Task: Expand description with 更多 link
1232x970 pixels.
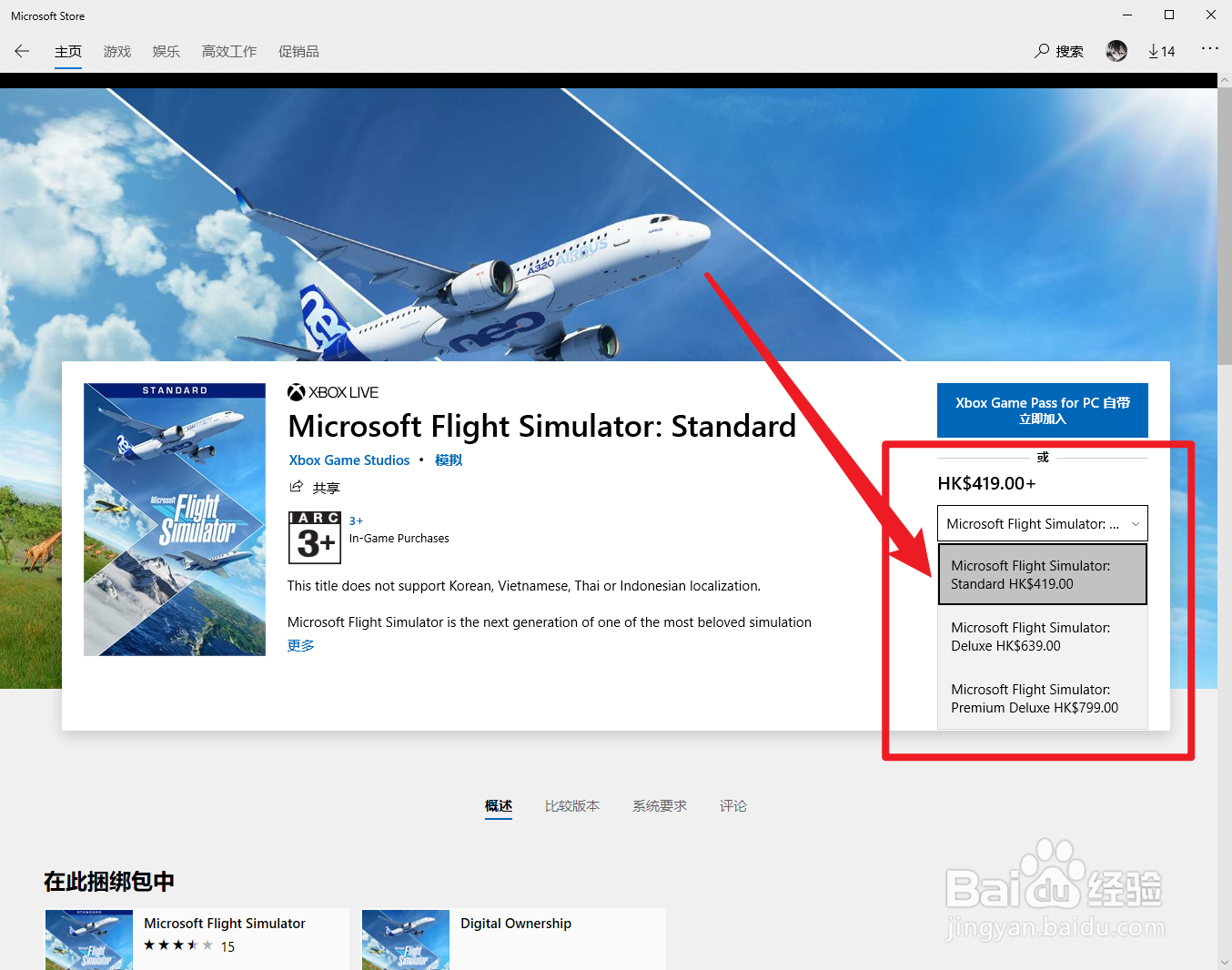Action: click(x=301, y=645)
